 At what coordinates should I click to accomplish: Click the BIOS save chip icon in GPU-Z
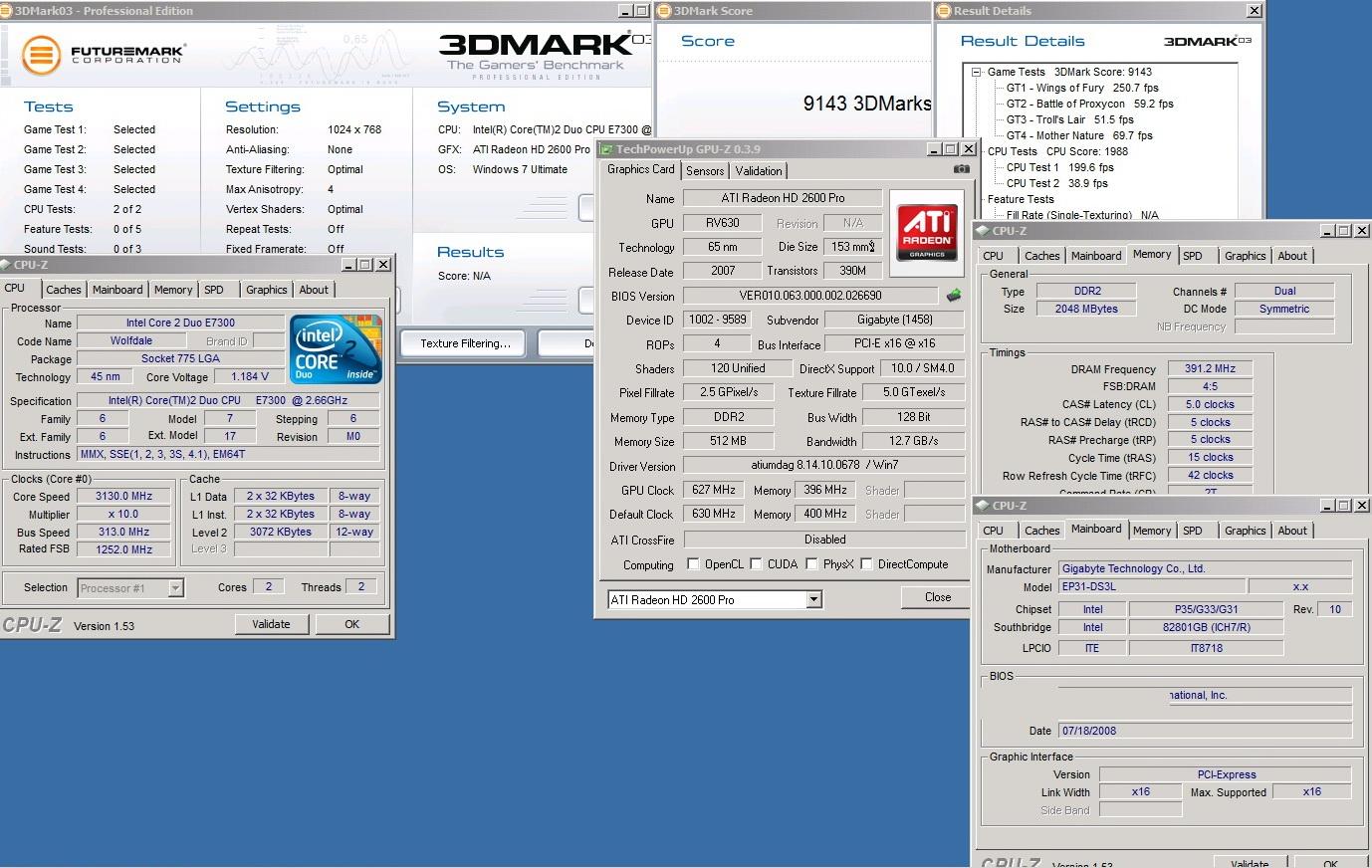pos(954,296)
